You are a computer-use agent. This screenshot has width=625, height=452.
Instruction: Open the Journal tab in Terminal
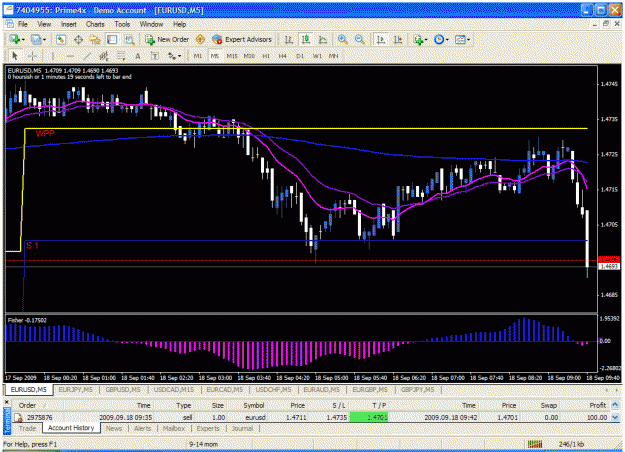coord(242,428)
